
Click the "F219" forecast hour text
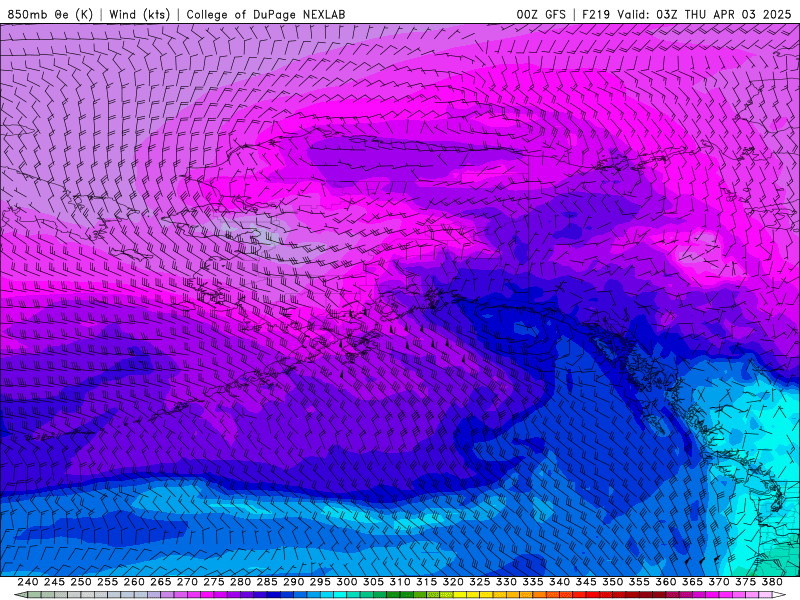596,14
